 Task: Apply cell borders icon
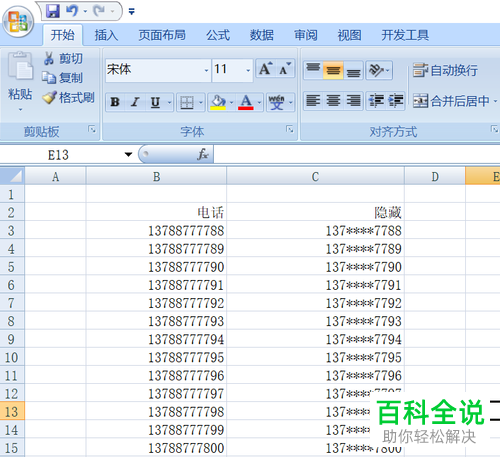point(187,102)
